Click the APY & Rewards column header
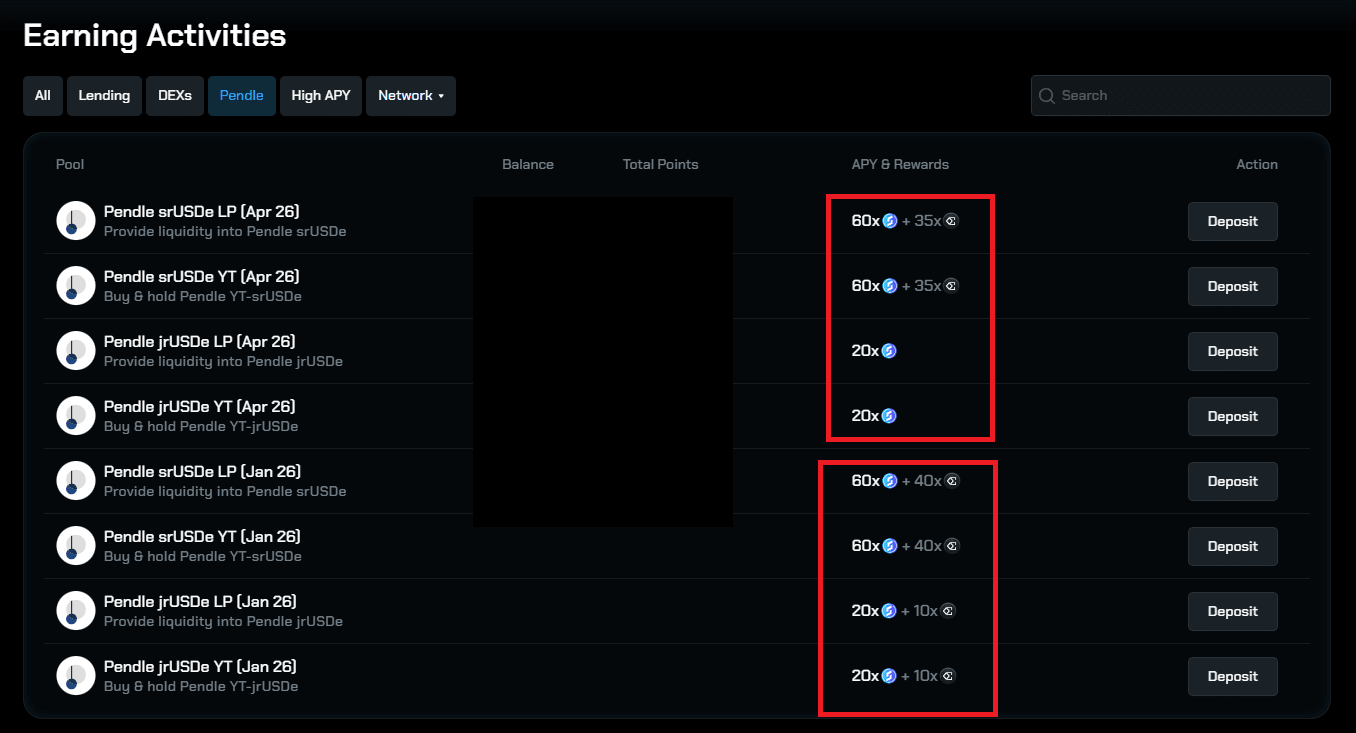The width and height of the screenshot is (1356, 733). pyautogui.click(x=900, y=164)
